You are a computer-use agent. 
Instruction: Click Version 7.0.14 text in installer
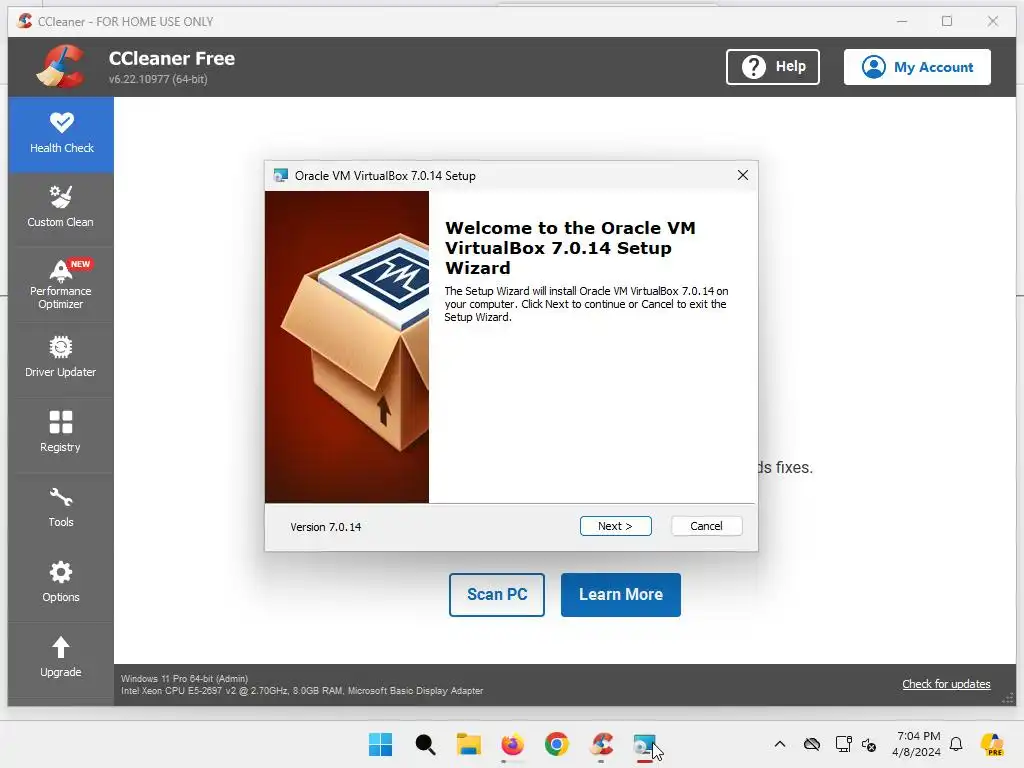[325, 527]
